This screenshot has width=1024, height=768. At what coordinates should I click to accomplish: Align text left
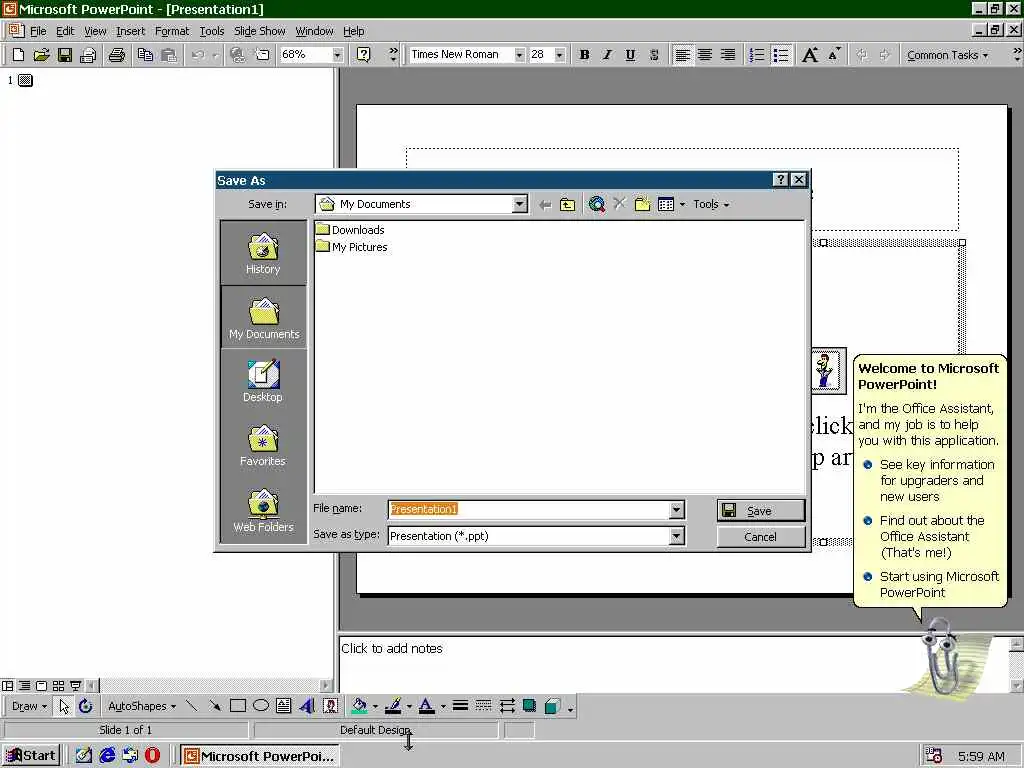682,55
